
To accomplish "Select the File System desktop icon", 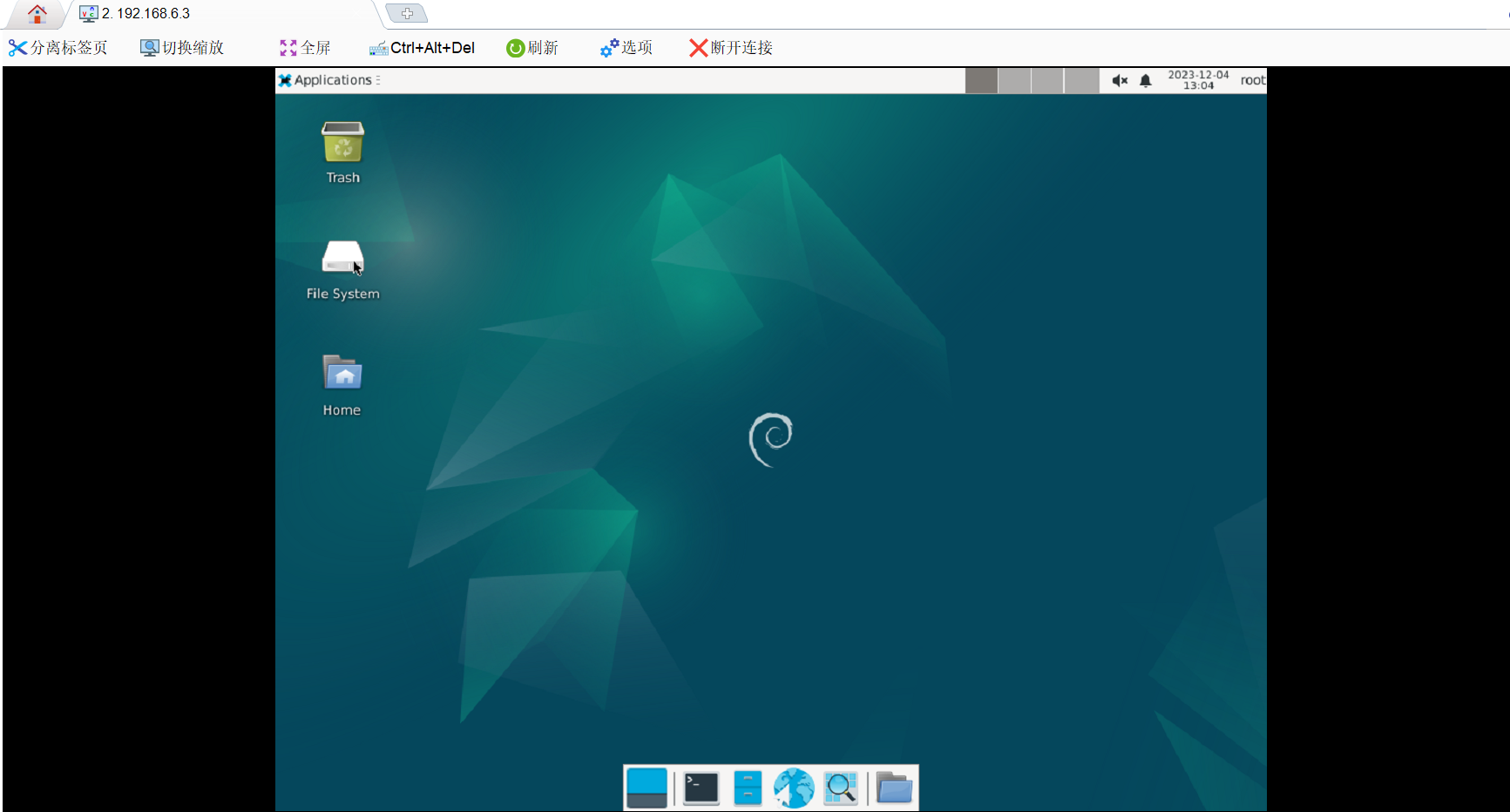I will pyautogui.click(x=342, y=270).
